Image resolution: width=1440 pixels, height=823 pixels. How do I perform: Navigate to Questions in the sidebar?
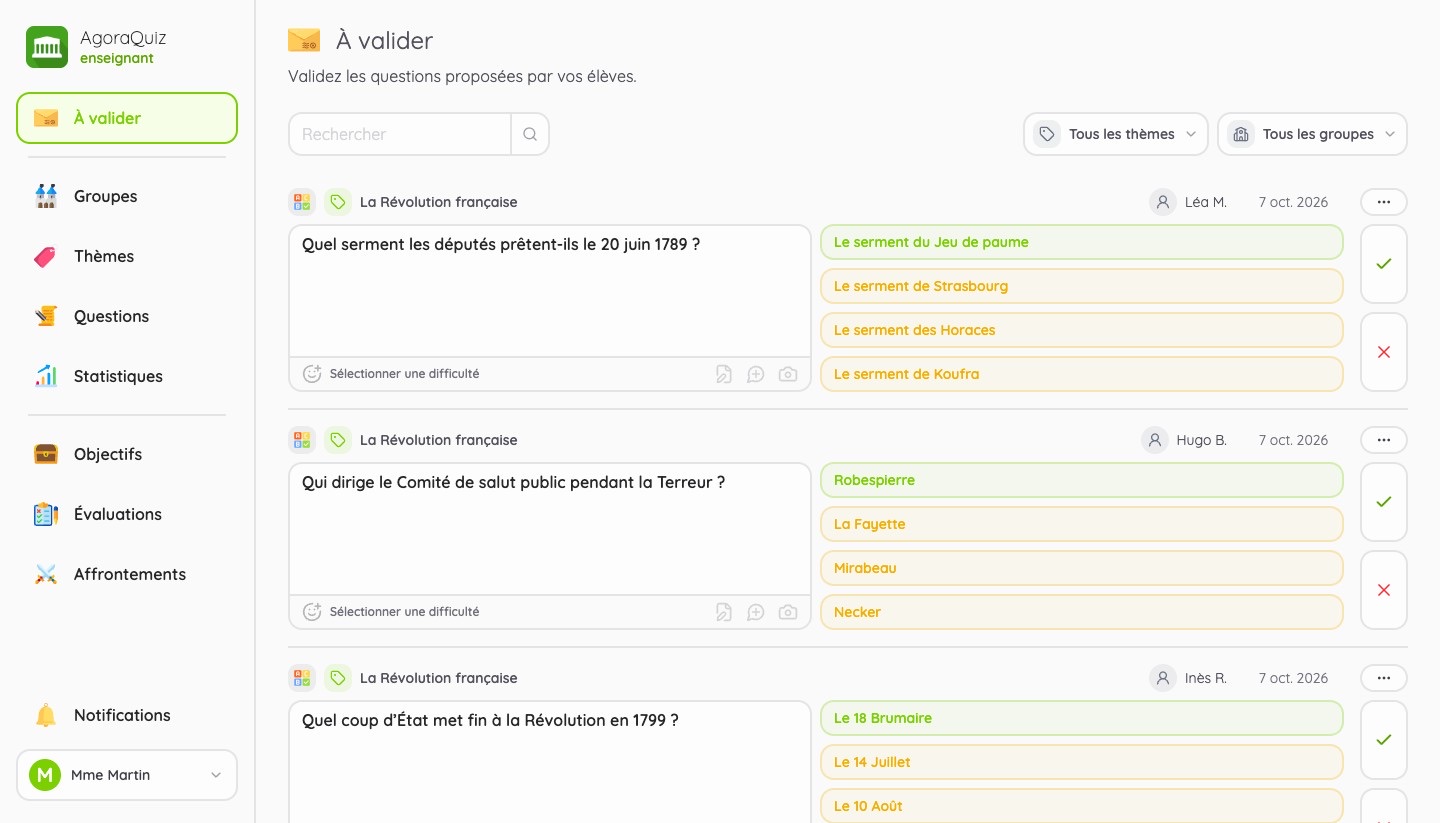point(127,316)
